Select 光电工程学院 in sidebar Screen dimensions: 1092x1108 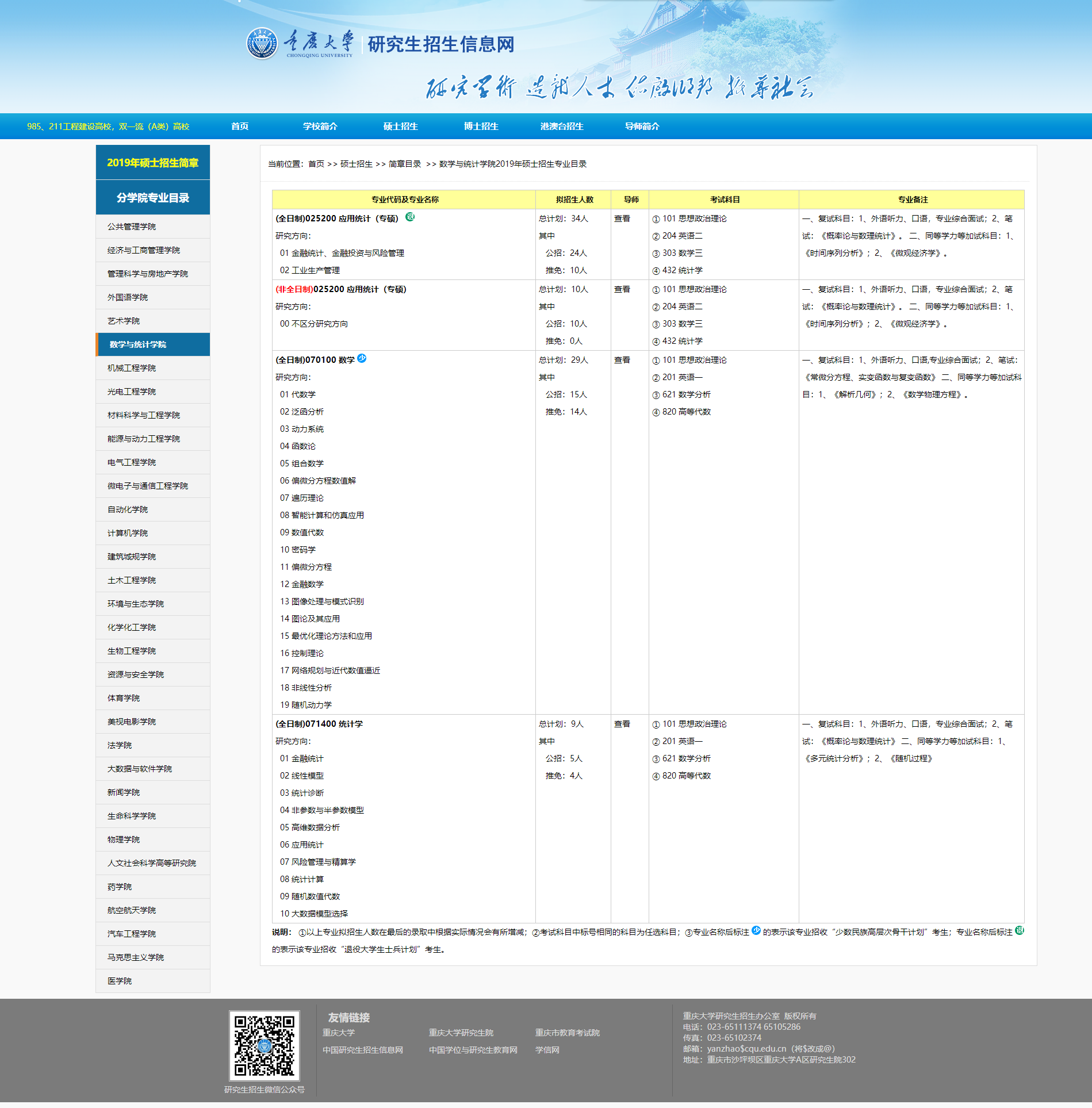pos(153,392)
